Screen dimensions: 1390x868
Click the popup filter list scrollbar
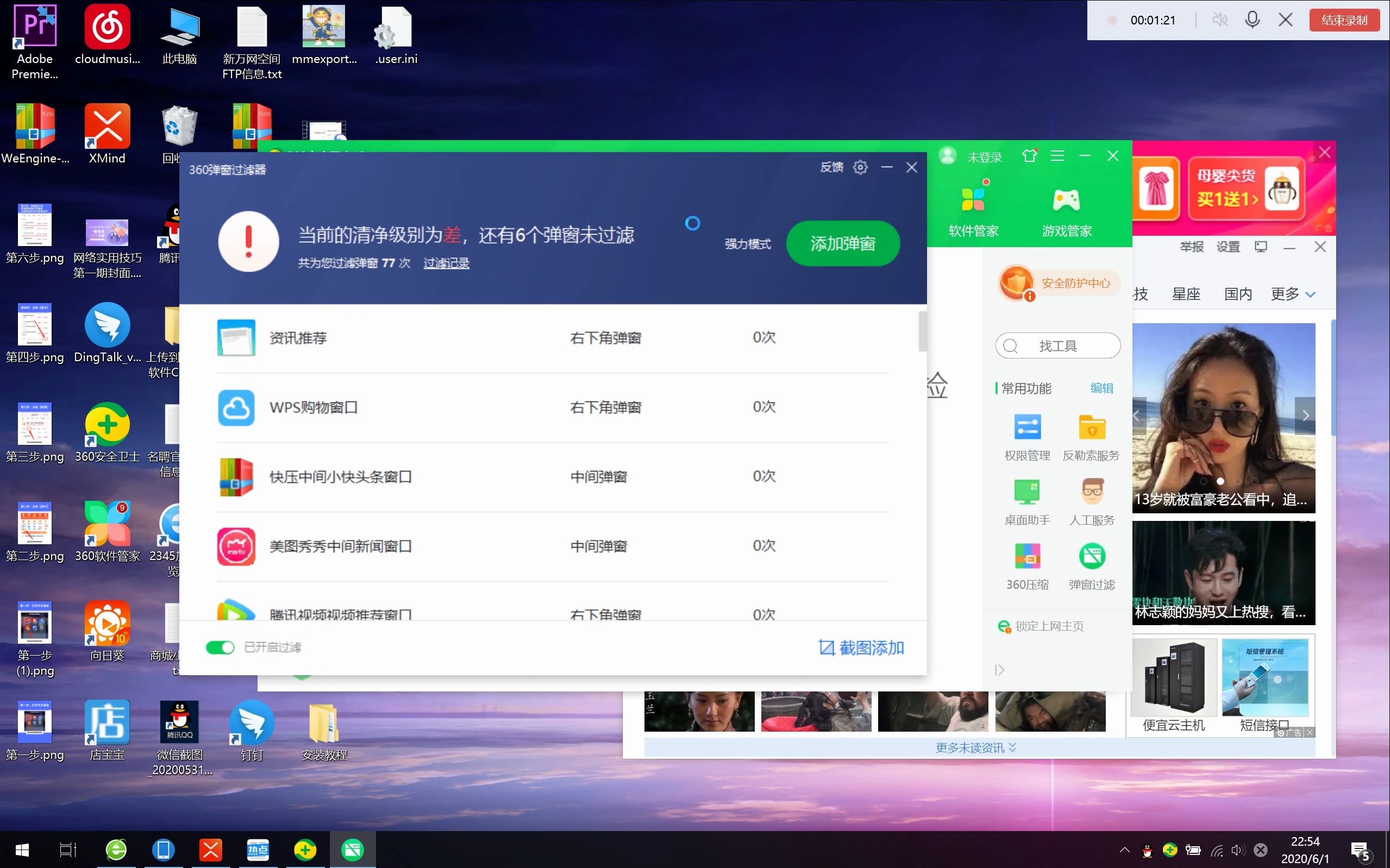(x=923, y=331)
